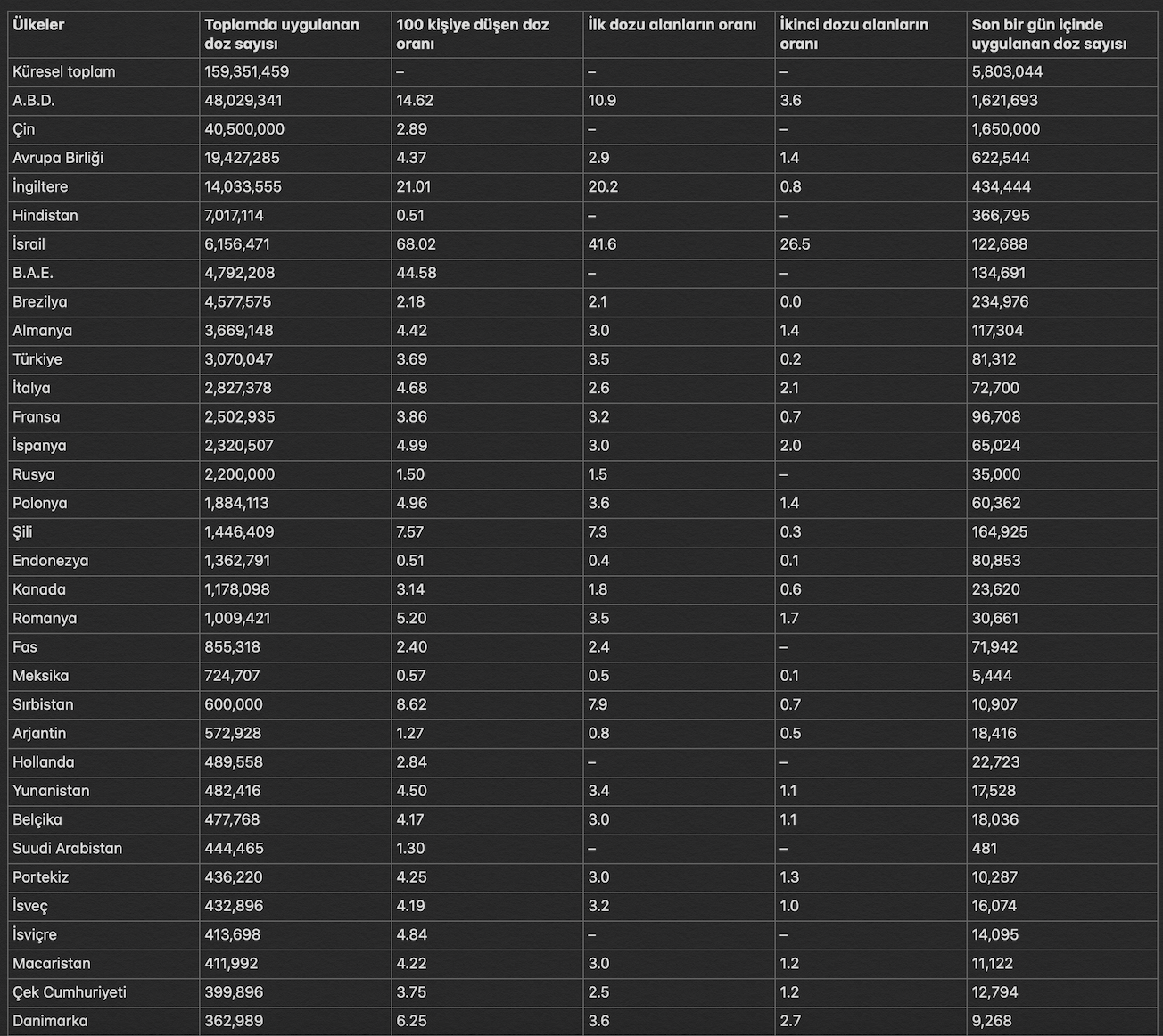Image resolution: width=1163 pixels, height=1036 pixels.
Task: Select İsrail's second dose rate 26.5
Action: click(x=795, y=244)
